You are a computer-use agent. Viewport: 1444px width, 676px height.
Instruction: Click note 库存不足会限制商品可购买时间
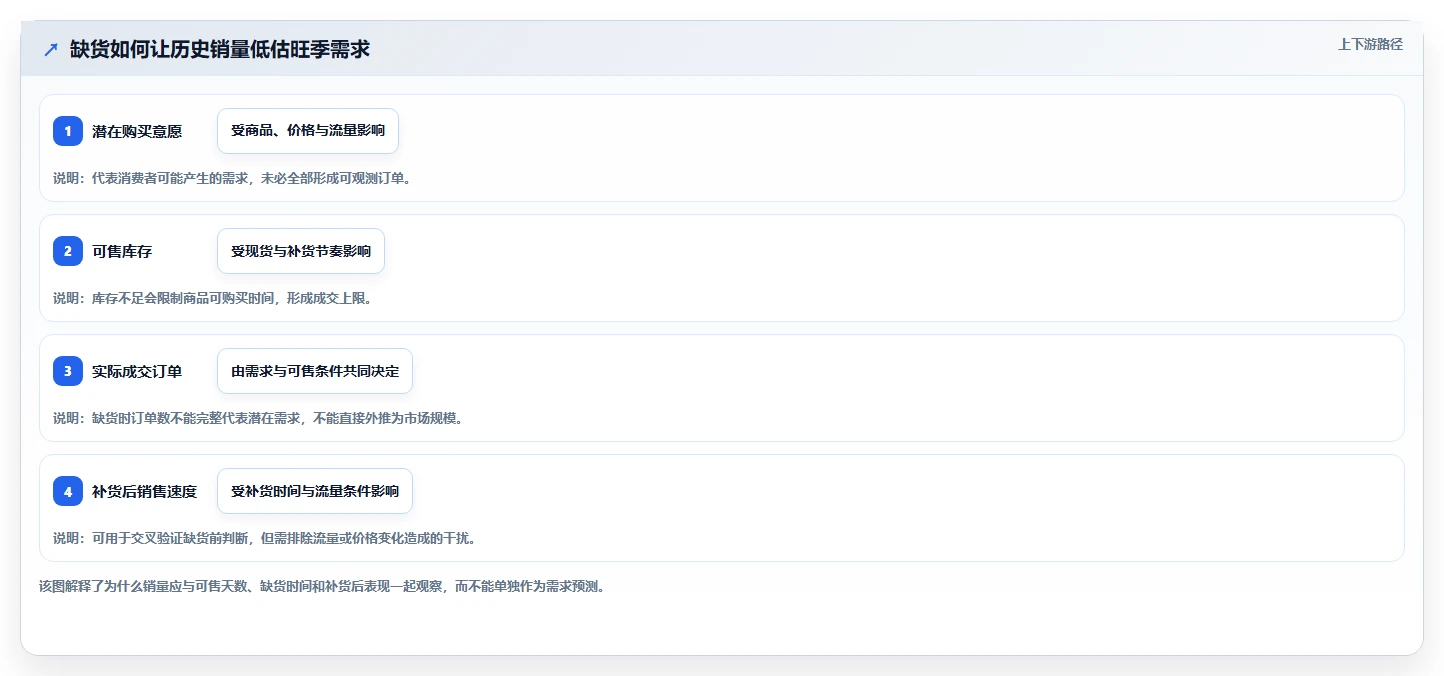click(x=213, y=298)
